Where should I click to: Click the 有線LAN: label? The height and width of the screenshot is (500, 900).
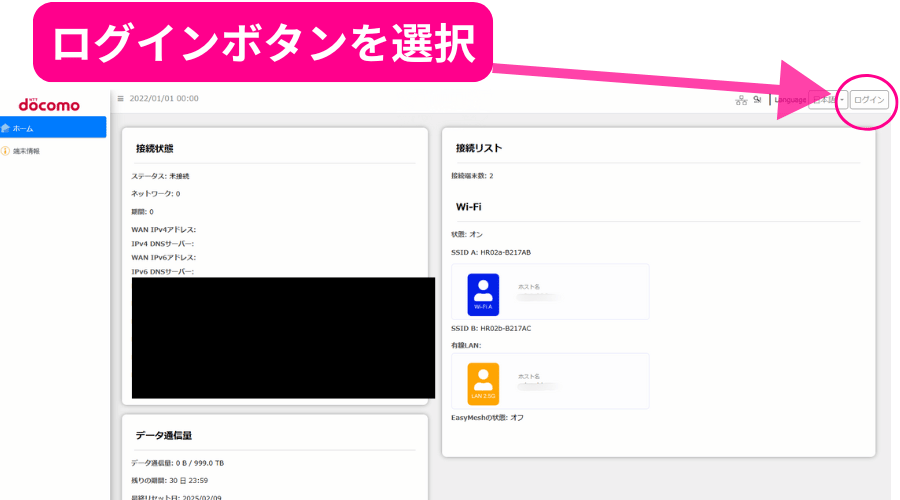tap(466, 346)
